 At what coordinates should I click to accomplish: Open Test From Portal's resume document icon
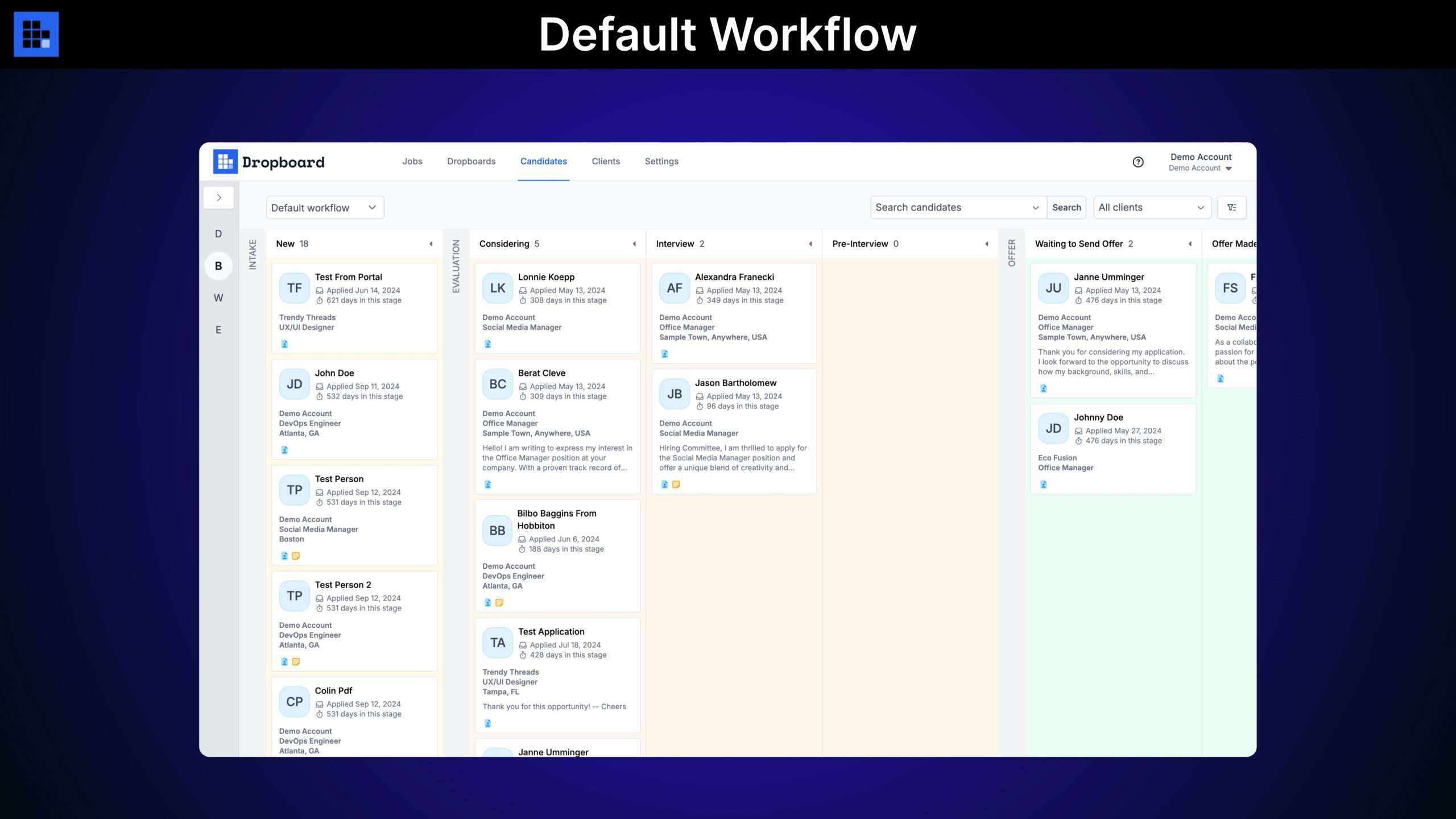(x=284, y=344)
